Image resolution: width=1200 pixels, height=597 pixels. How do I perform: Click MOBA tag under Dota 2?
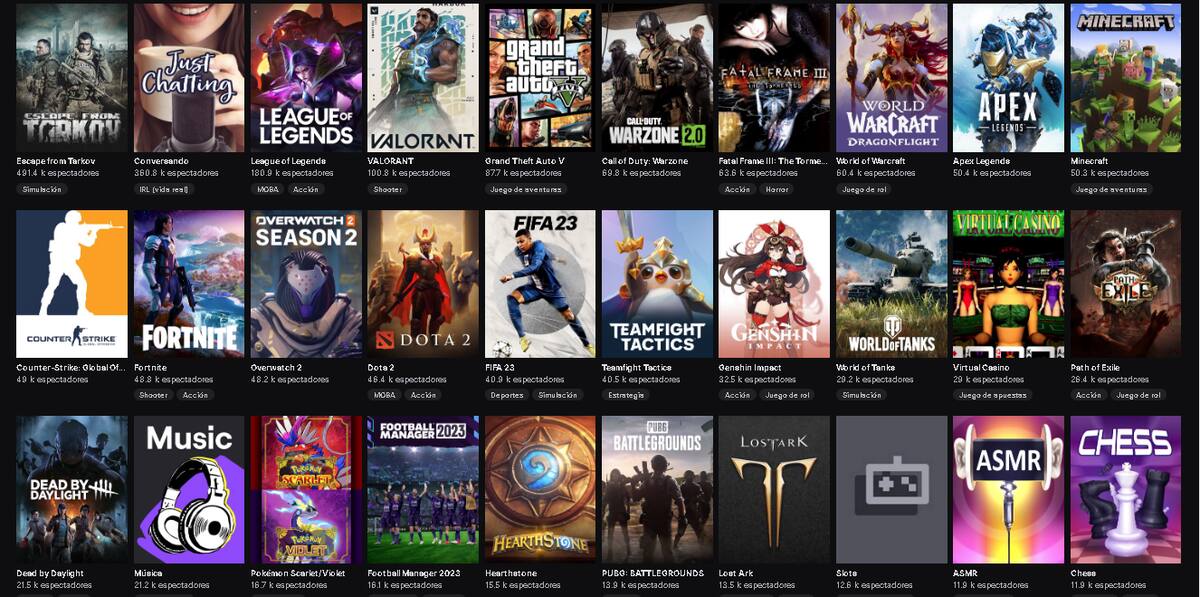coord(385,395)
